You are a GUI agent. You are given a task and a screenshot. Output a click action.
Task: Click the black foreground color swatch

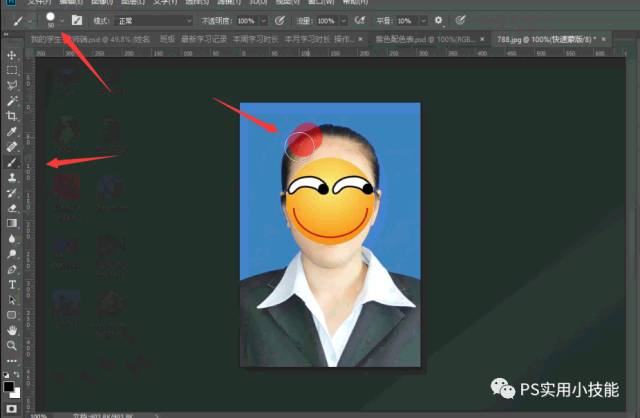coord(8,386)
